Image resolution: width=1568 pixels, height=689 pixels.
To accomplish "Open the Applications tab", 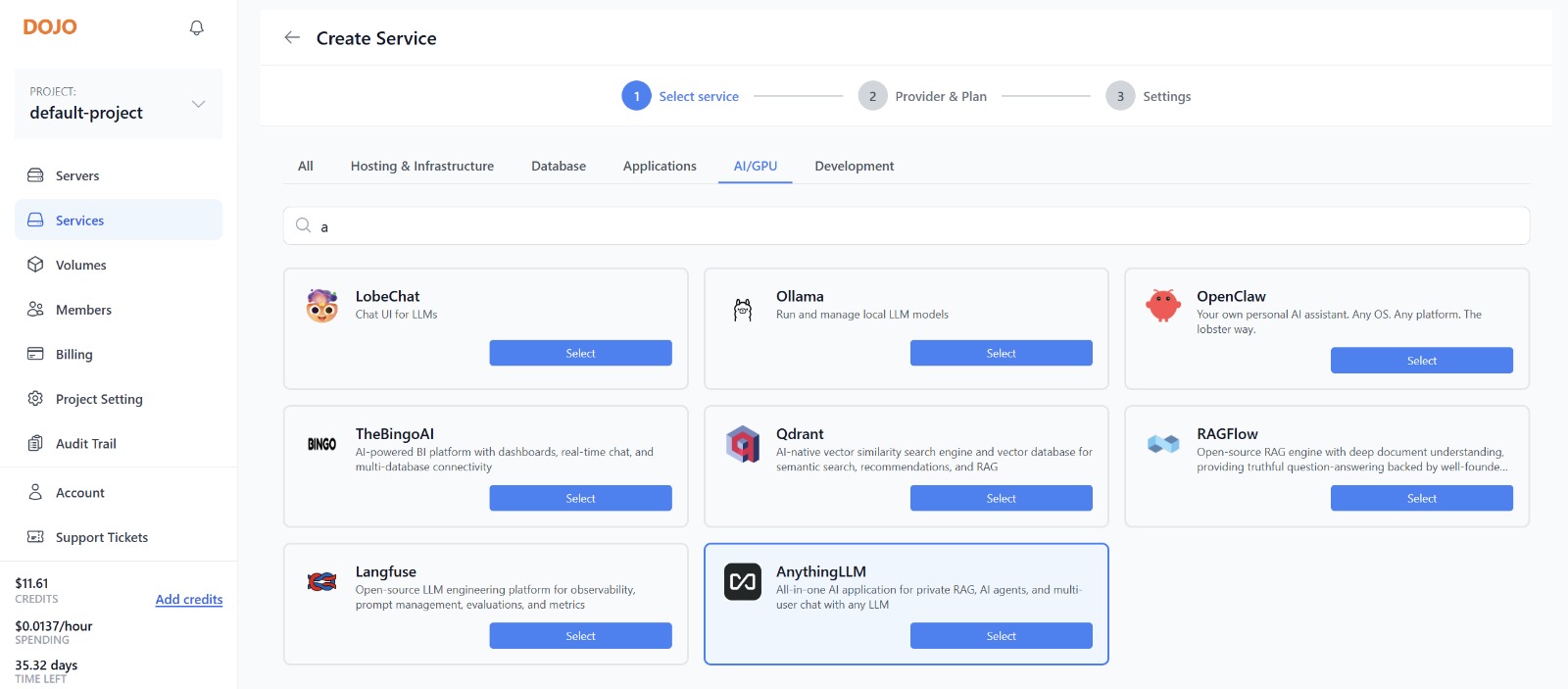I will pyautogui.click(x=660, y=166).
